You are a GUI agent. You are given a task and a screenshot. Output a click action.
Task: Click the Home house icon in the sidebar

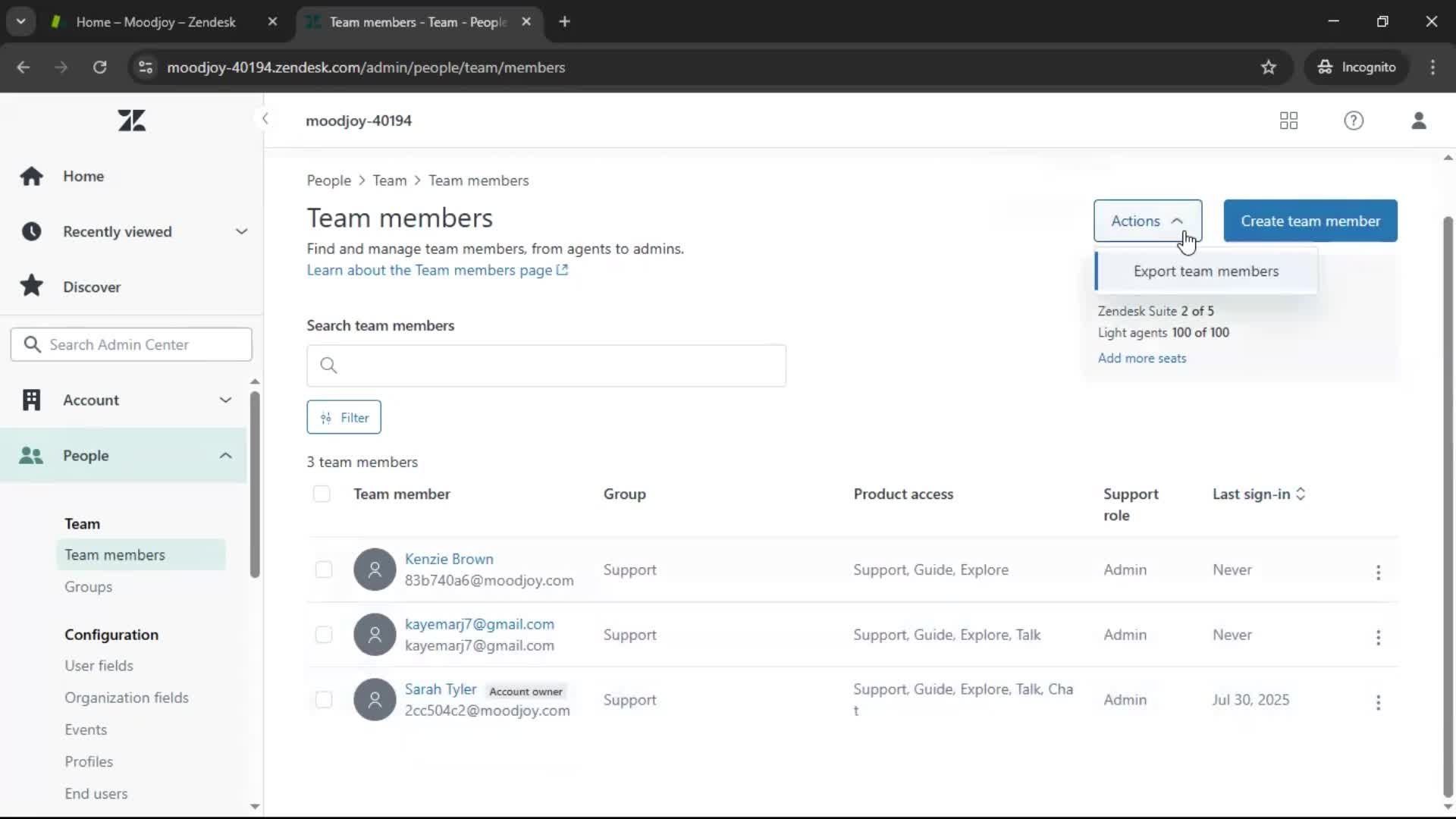pyautogui.click(x=32, y=176)
